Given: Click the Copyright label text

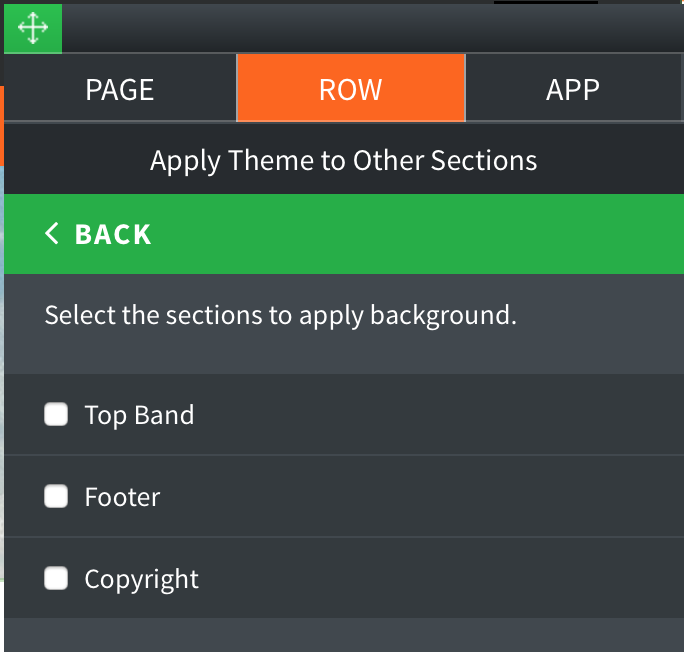Looking at the screenshot, I should [x=141, y=580].
